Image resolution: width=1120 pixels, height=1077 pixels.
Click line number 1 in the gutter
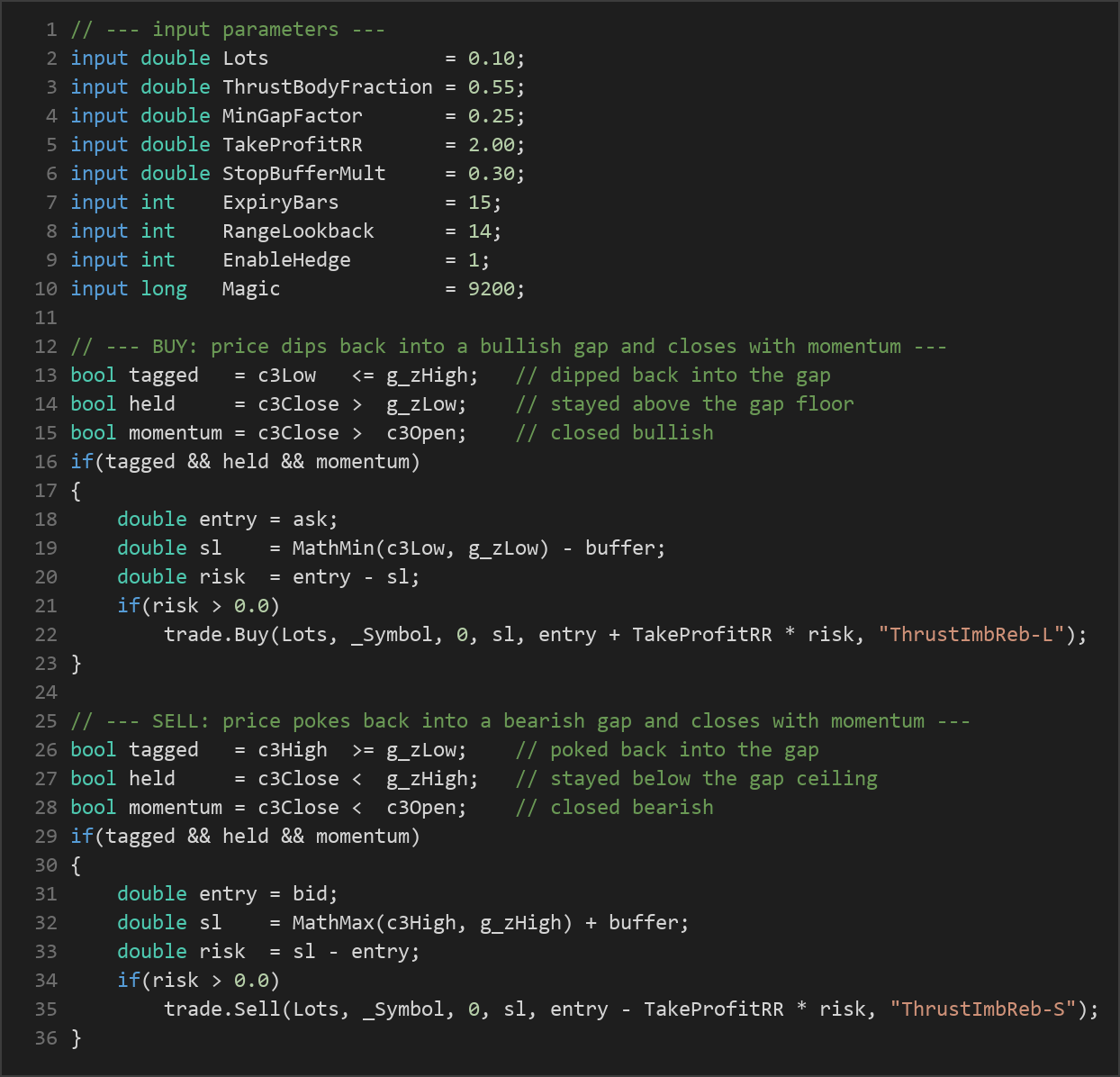[51, 30]
